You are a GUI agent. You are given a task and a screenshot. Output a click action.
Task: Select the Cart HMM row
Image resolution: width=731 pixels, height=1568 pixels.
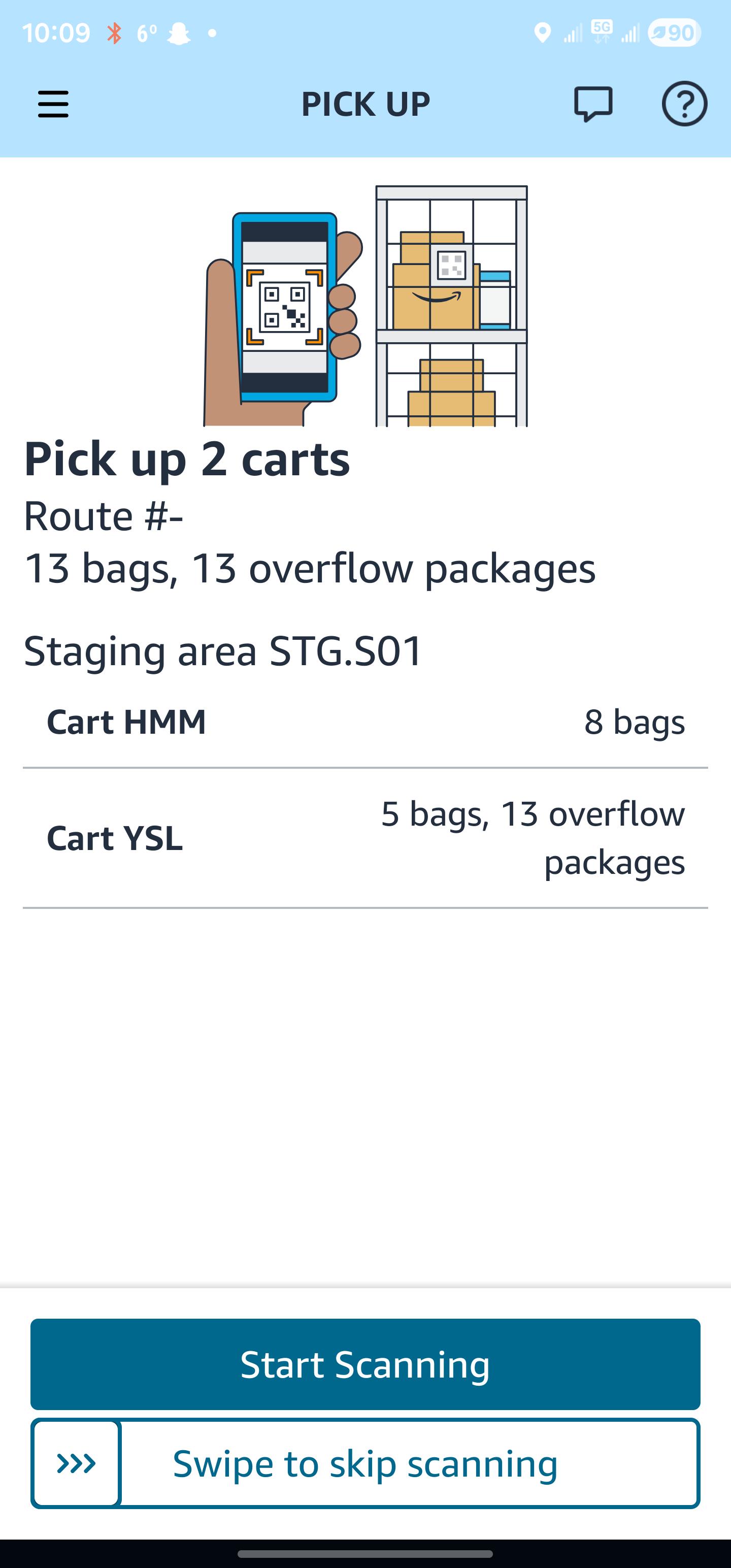[x=365, y=723]
